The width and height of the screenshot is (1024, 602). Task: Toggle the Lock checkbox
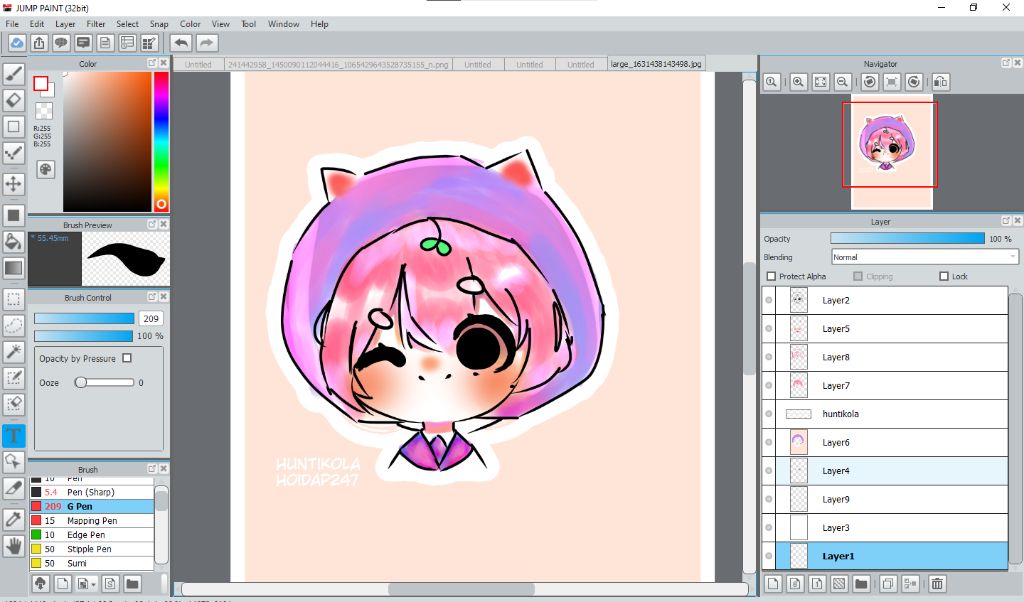[944, 276]
